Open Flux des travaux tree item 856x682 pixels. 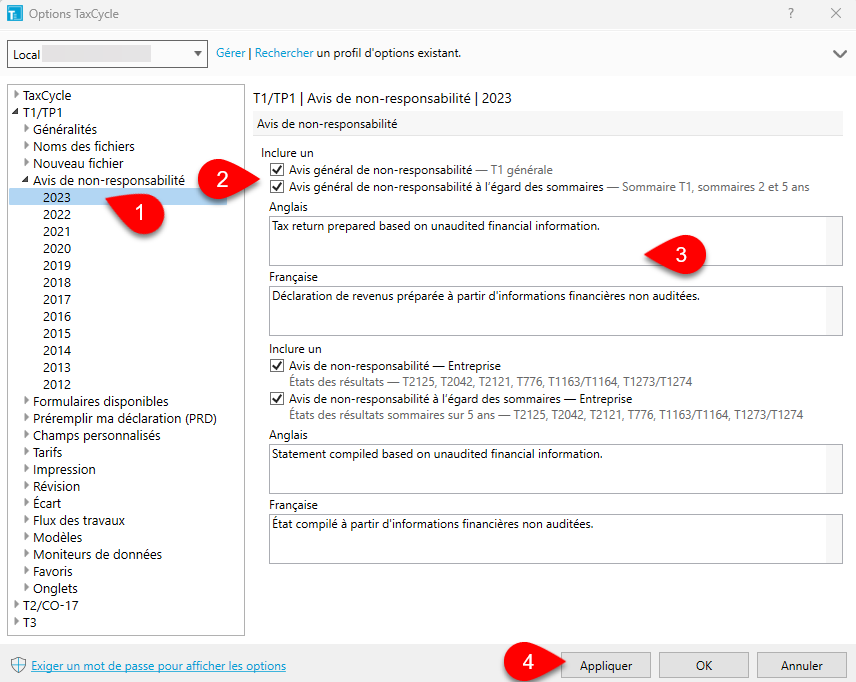click(x=79, y=520)
